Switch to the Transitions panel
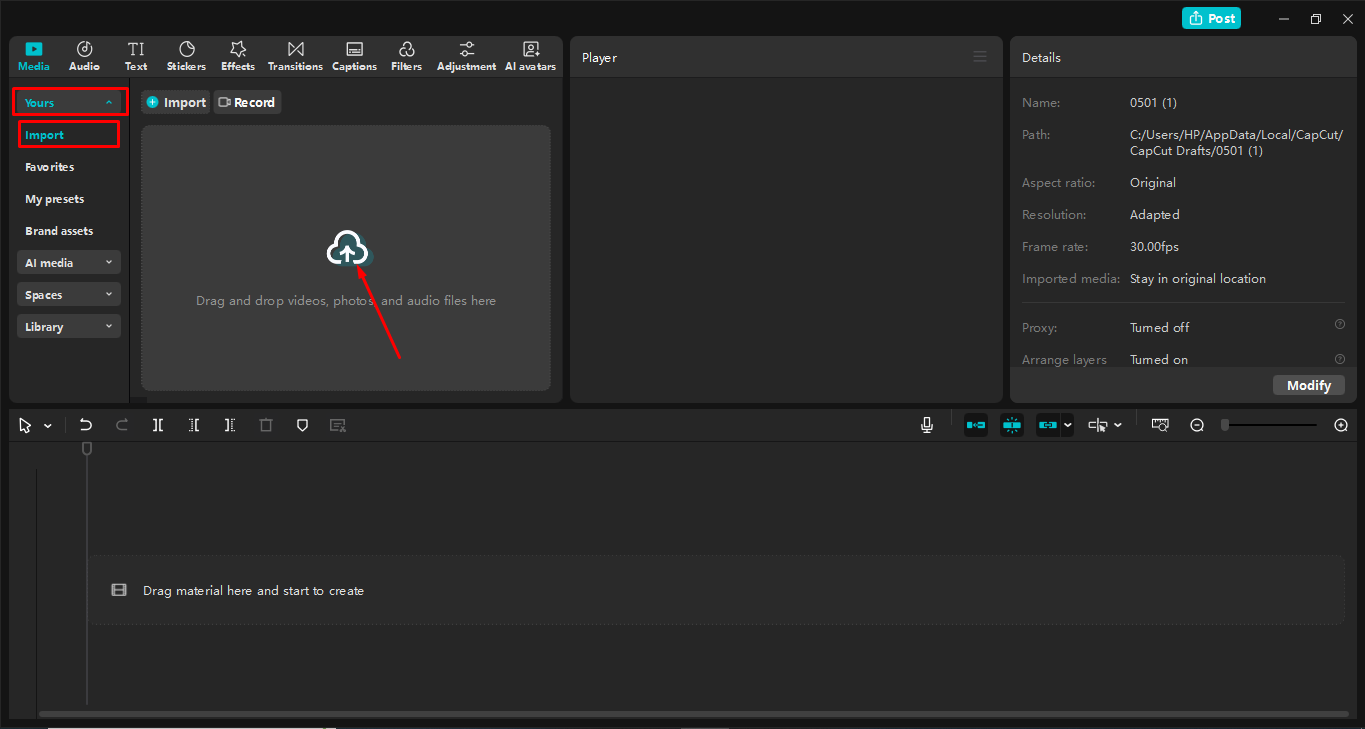1365x729 pixels. tap(295, 55)
